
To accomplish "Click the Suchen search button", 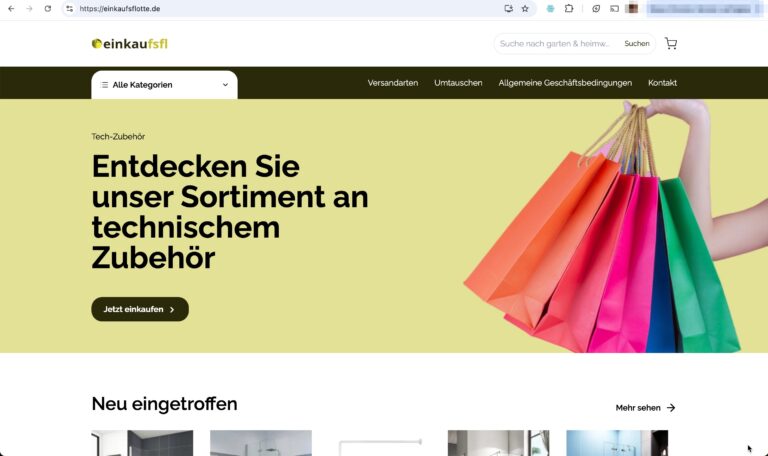I will (637, 44).
